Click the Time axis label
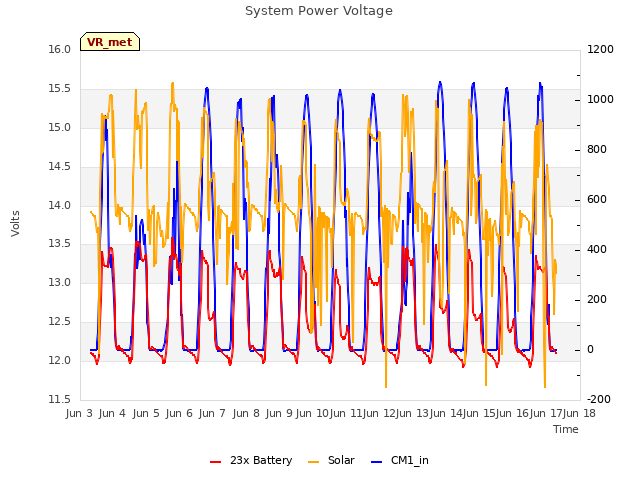This screenshot has height=480, width=640. [566, 429]
